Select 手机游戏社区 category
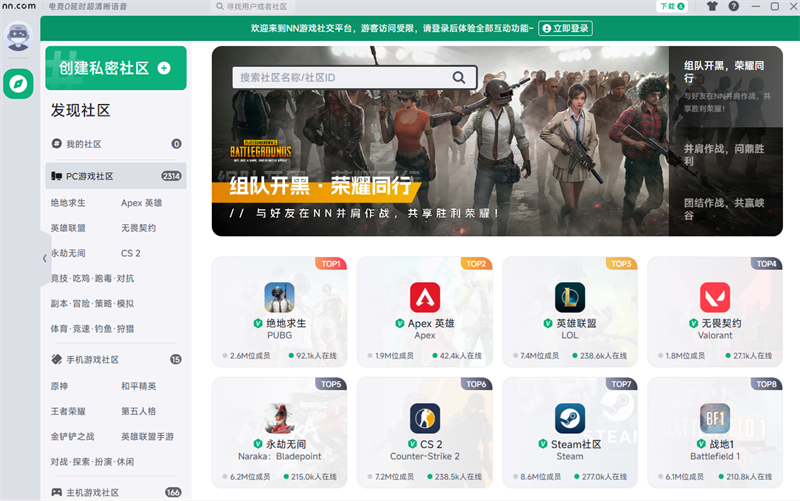 (116, 360)
